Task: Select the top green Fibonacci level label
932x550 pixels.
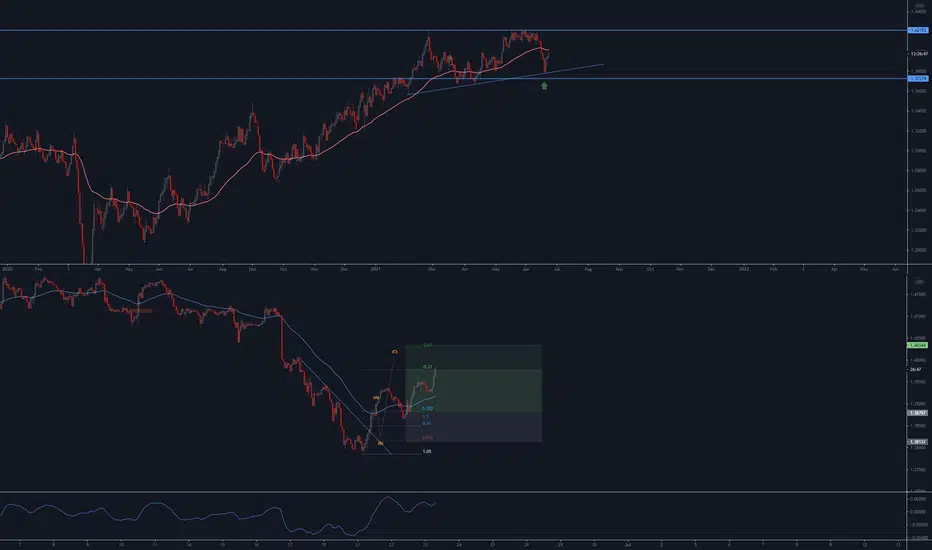Action: 427,345
